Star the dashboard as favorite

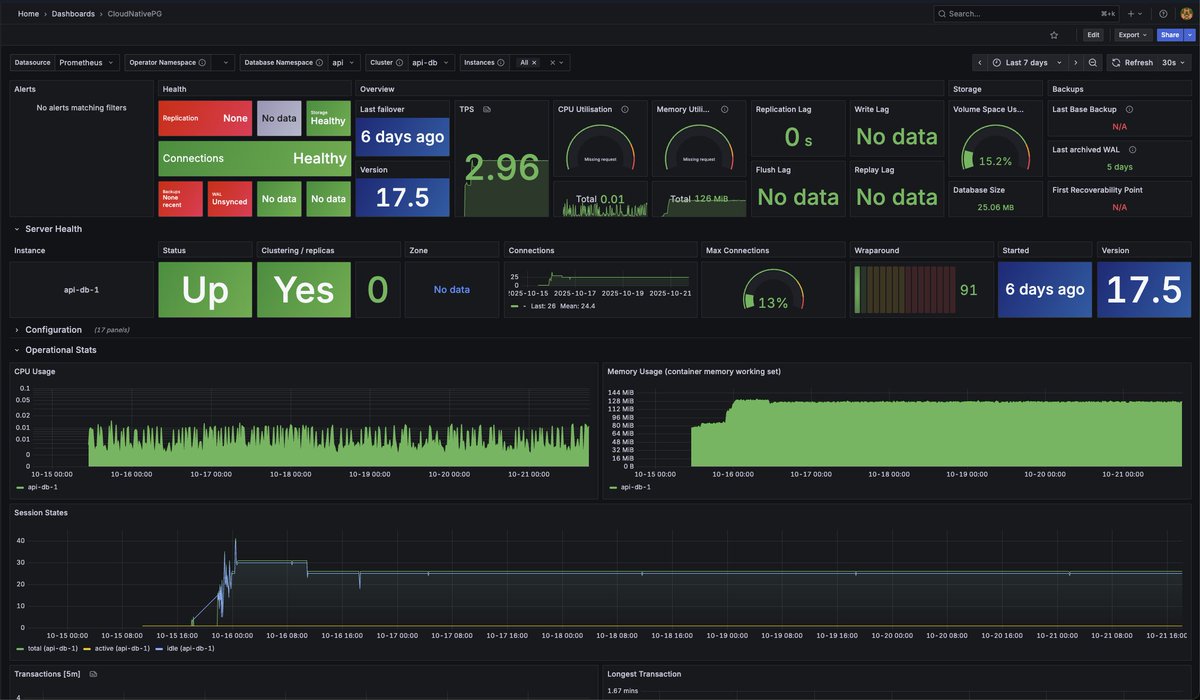point(1054,35)
